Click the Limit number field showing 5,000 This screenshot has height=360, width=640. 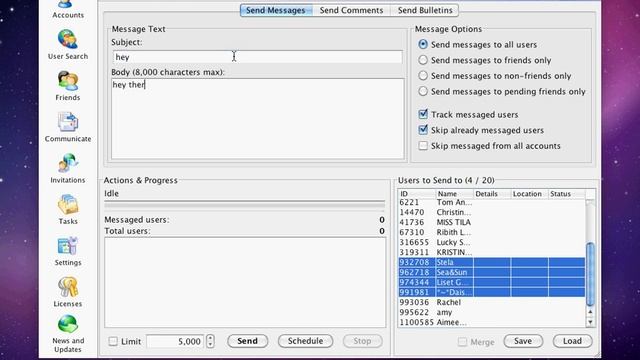click(175, 341)
